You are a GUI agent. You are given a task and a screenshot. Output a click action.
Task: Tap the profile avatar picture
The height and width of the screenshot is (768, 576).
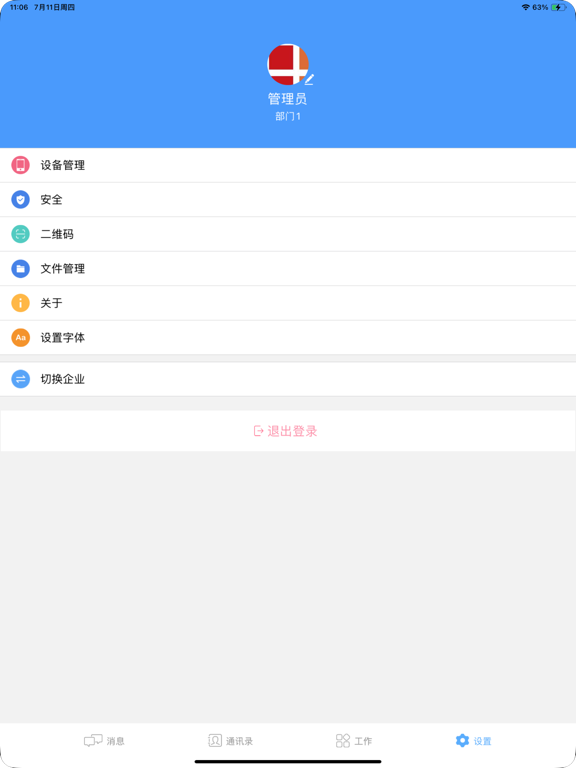[288, 64]
